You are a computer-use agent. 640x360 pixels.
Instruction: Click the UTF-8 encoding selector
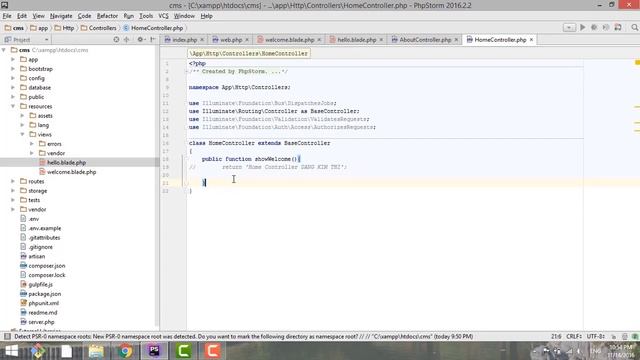pos(596,336)
